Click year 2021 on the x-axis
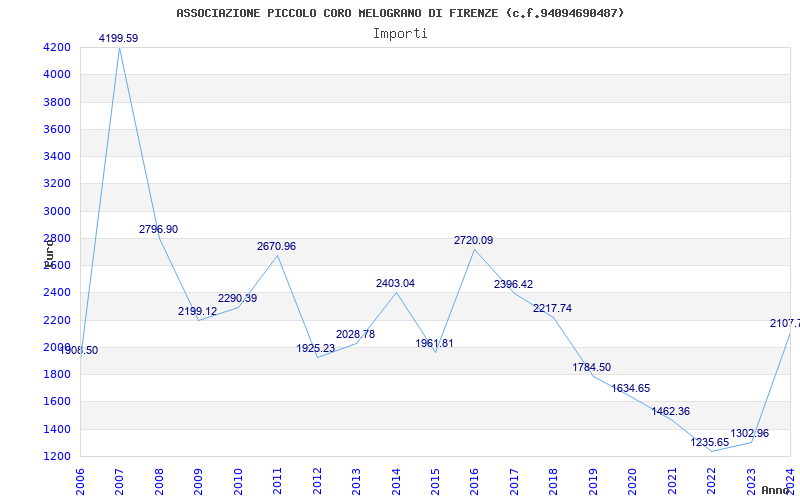Viewport: 800px width, 500px height. tap(672, 480)
